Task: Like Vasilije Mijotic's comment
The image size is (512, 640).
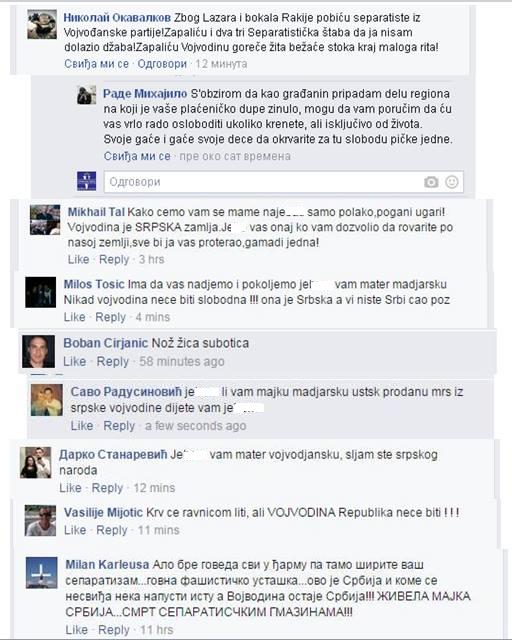Action: (x=75, y=530)
